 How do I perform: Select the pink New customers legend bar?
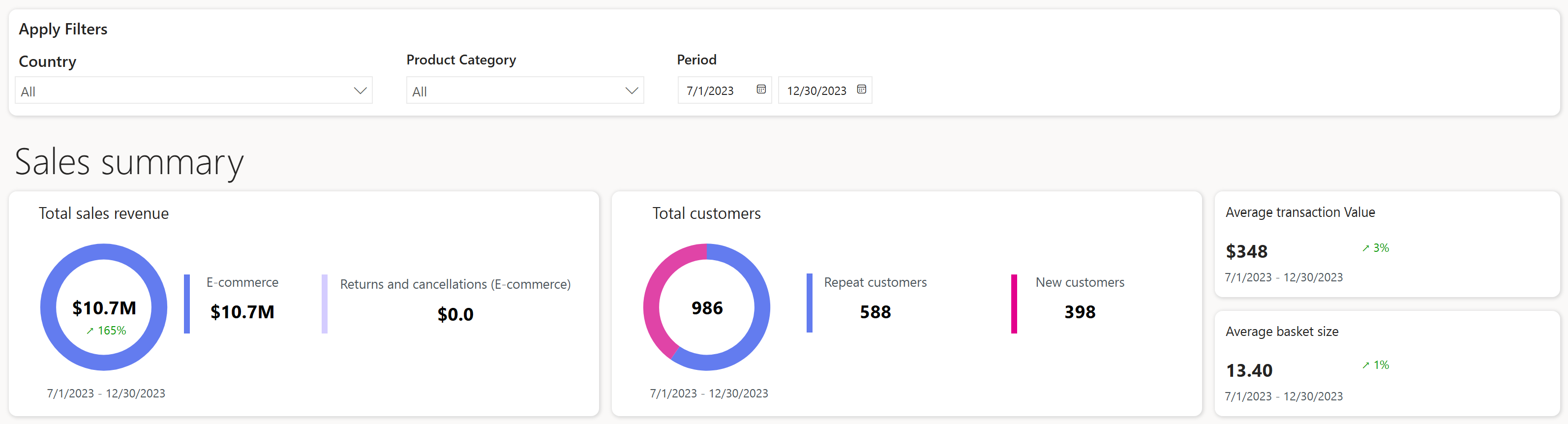tap(1014, 304)
